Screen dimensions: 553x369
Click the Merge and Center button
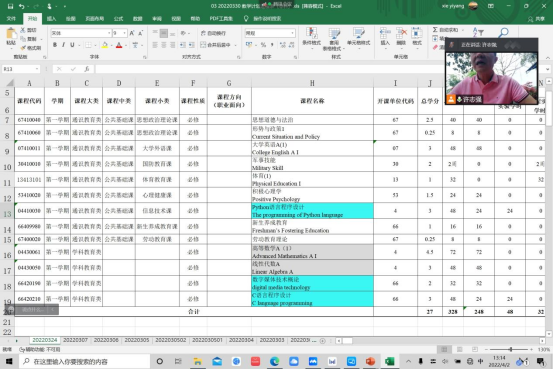click(215, 45)
